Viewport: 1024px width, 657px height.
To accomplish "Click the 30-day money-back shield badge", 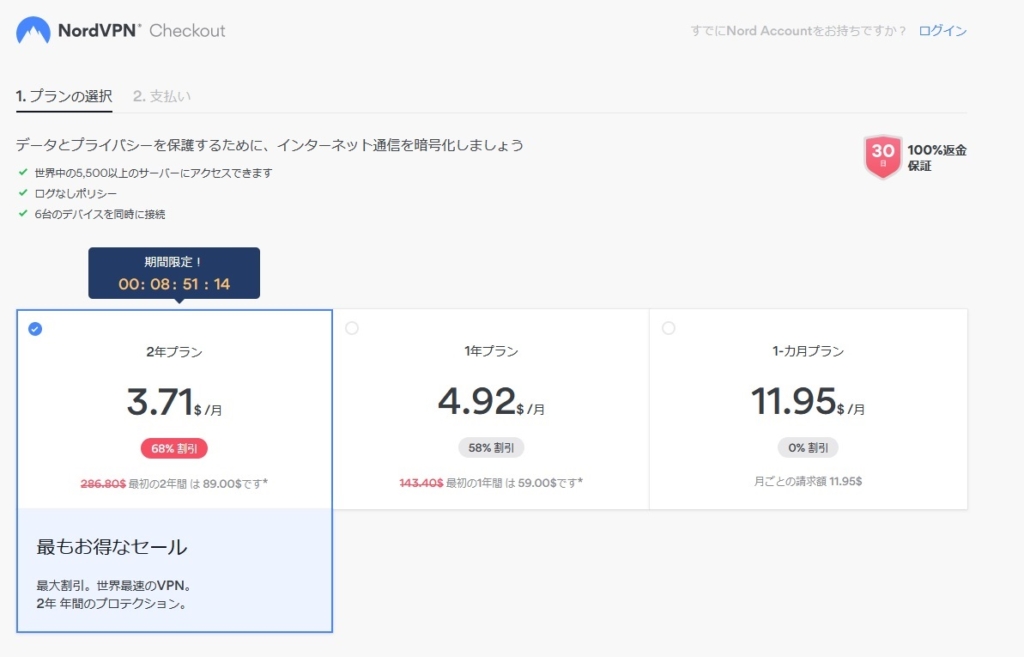I will pyautogui.click(x=882, y=157).
